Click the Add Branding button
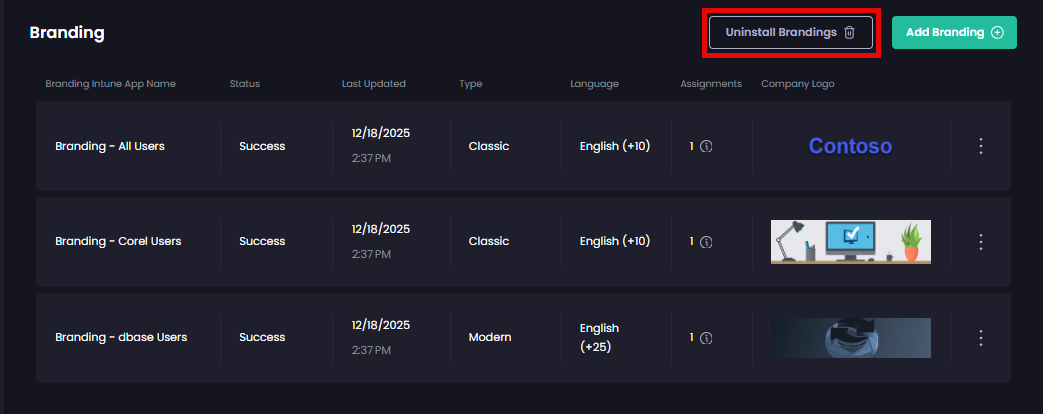 (954, 32)
